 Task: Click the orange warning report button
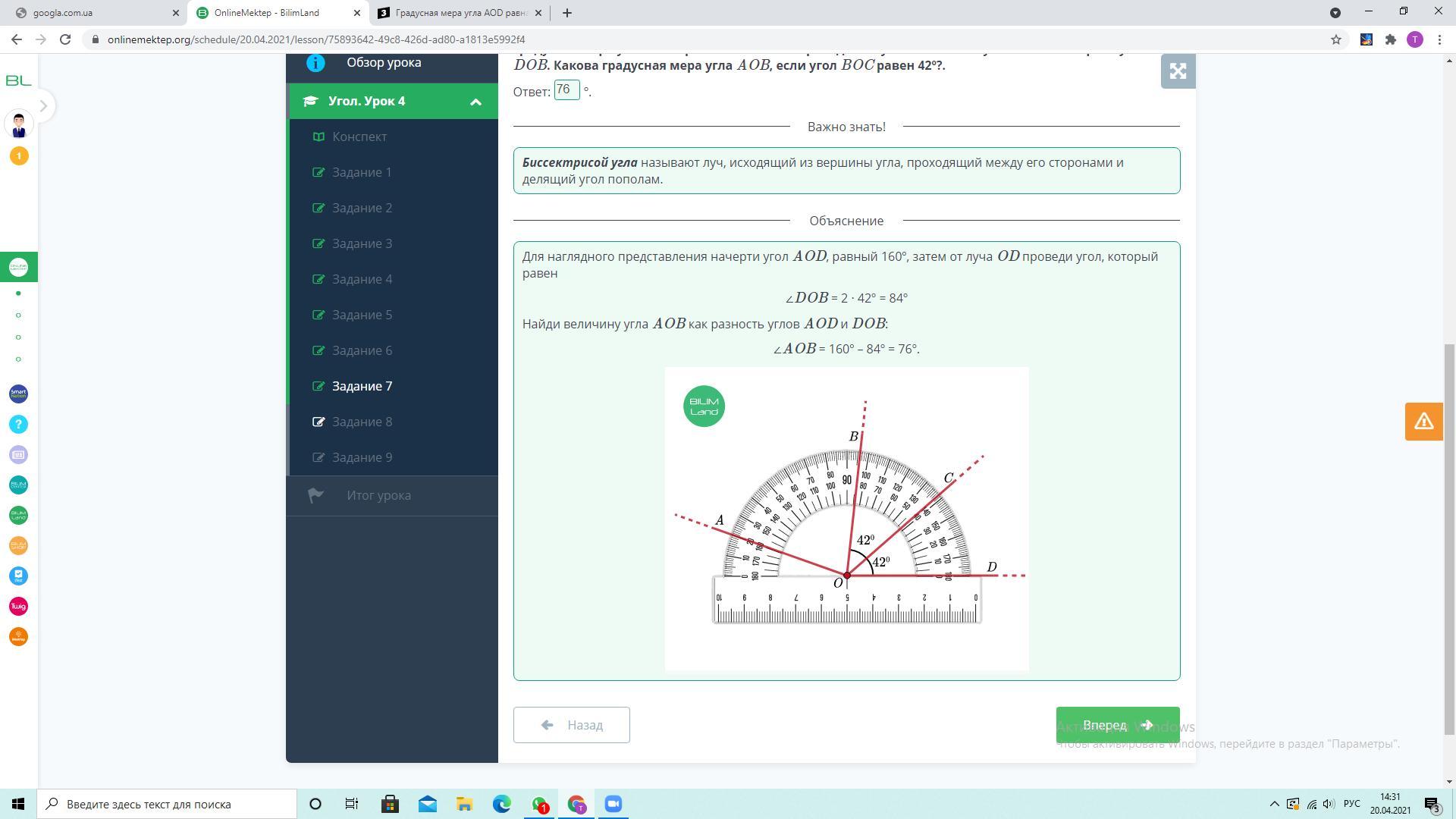tap(1423, 421)
